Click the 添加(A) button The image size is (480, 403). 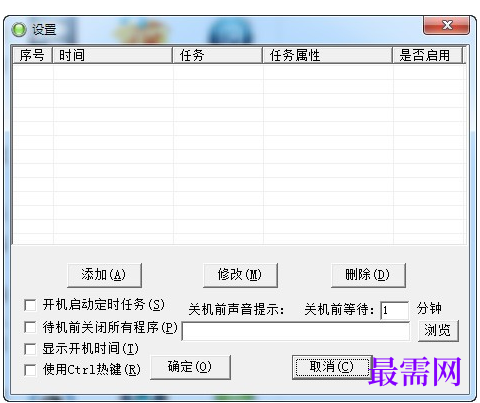[x=104, y=275]
